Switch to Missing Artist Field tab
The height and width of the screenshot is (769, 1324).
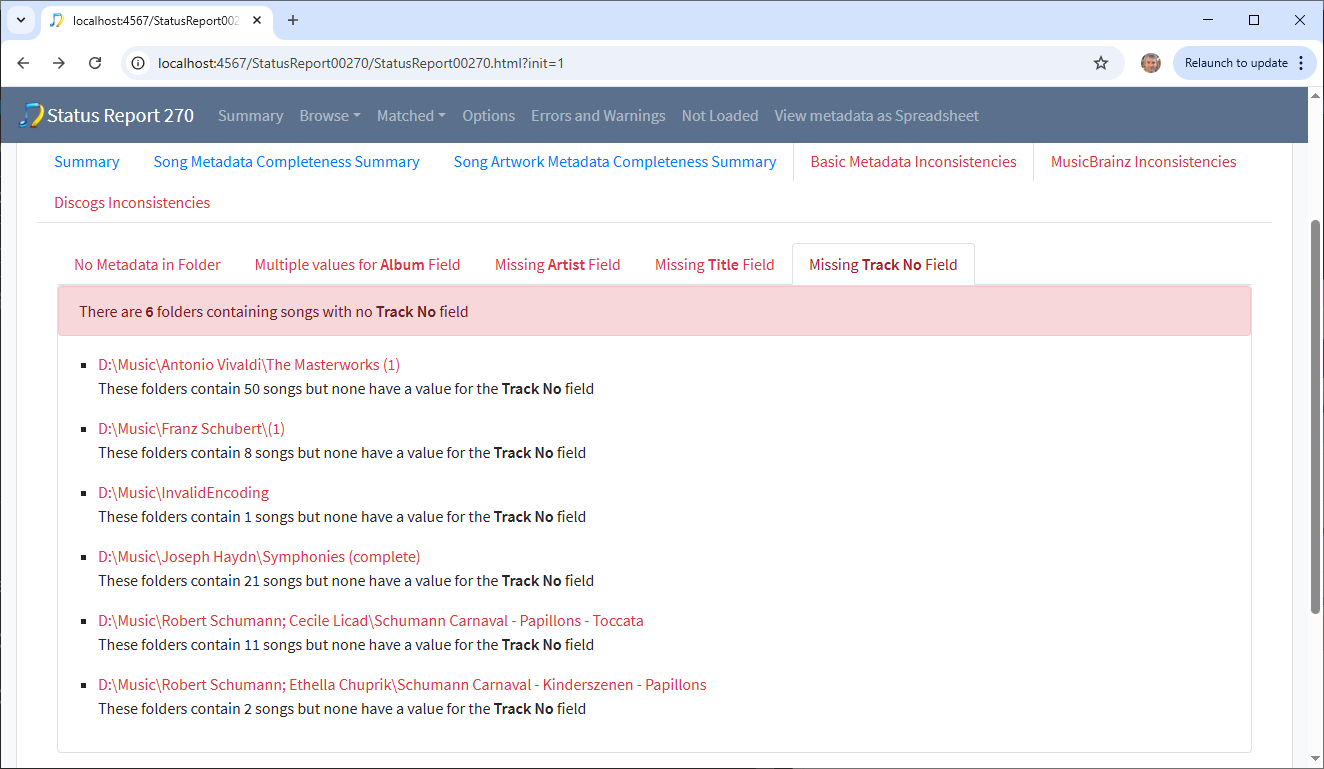(x=557, y=265)
